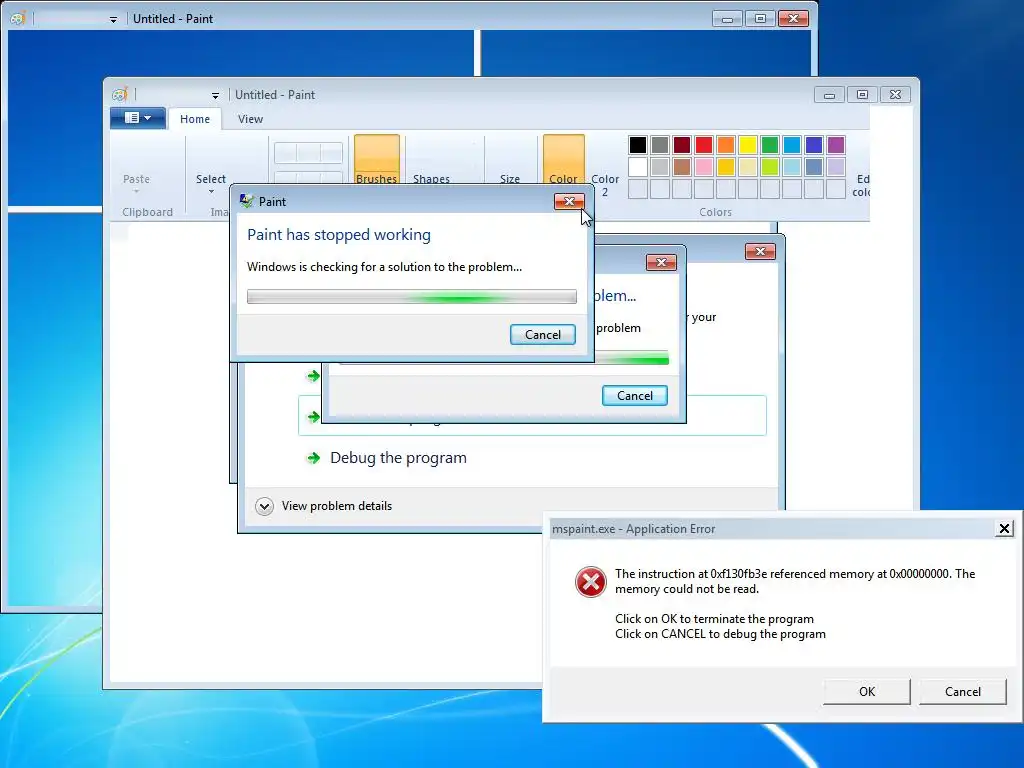The width and height of the screenshot is (1024, 768).
Task: Open the Select tool dropdown
Action: click(211, 183)
